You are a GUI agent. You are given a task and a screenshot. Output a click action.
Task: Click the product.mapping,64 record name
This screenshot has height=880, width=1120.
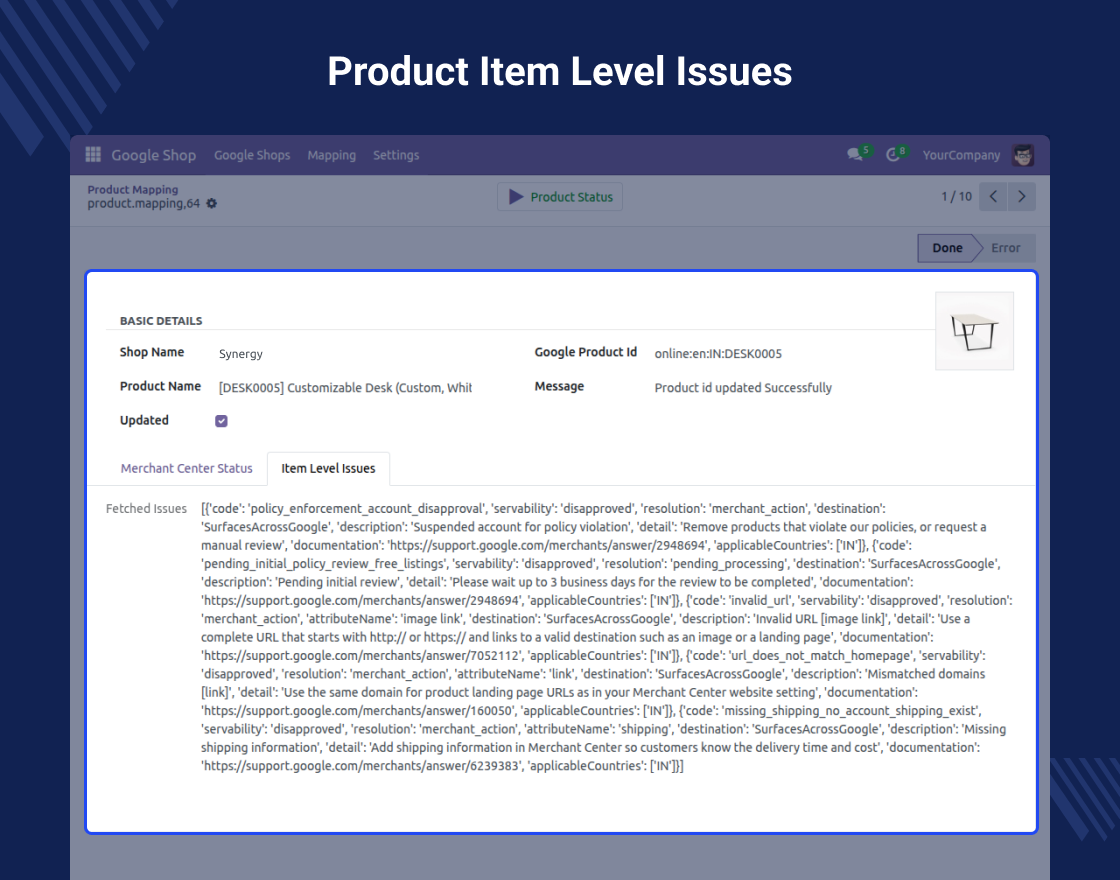tap(144, 204)
